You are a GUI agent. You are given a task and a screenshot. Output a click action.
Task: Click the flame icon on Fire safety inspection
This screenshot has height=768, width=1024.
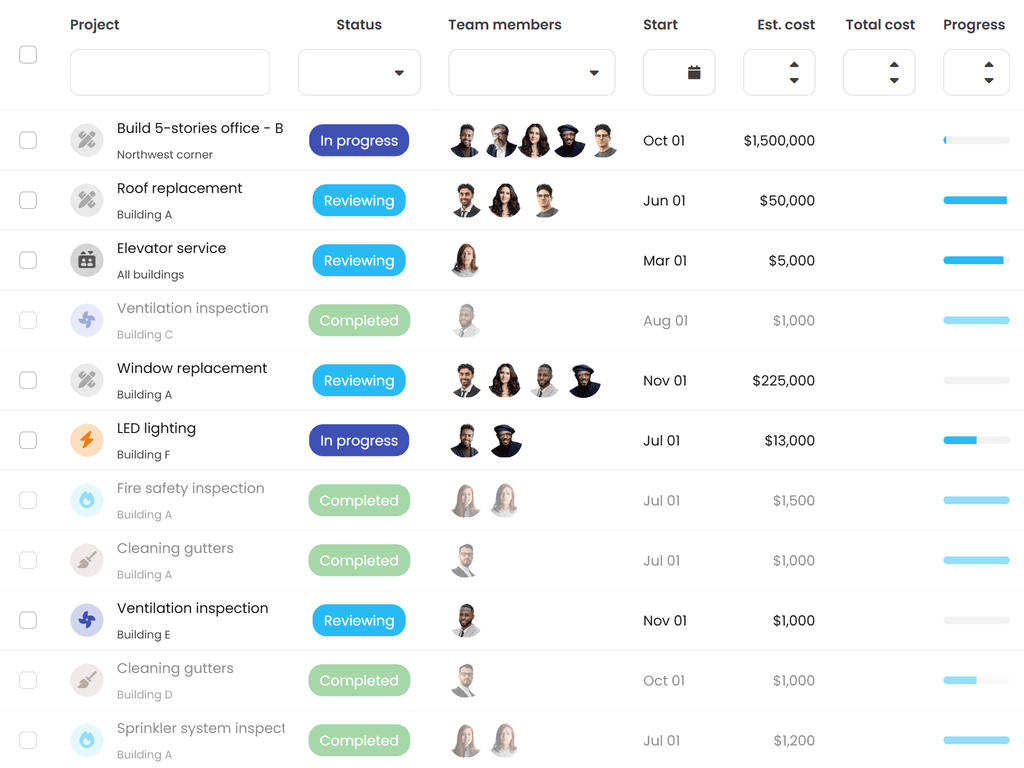click(86, 500)
